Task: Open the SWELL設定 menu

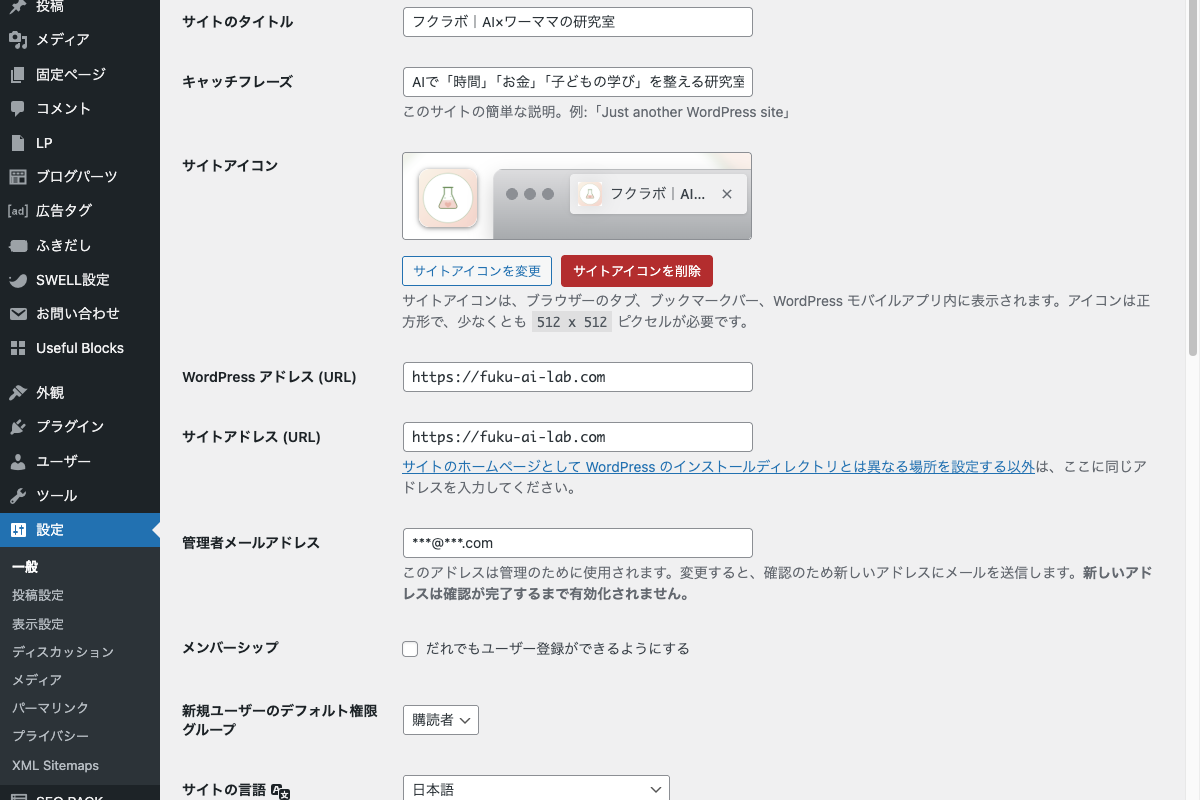Action: (x=80, y=280)
